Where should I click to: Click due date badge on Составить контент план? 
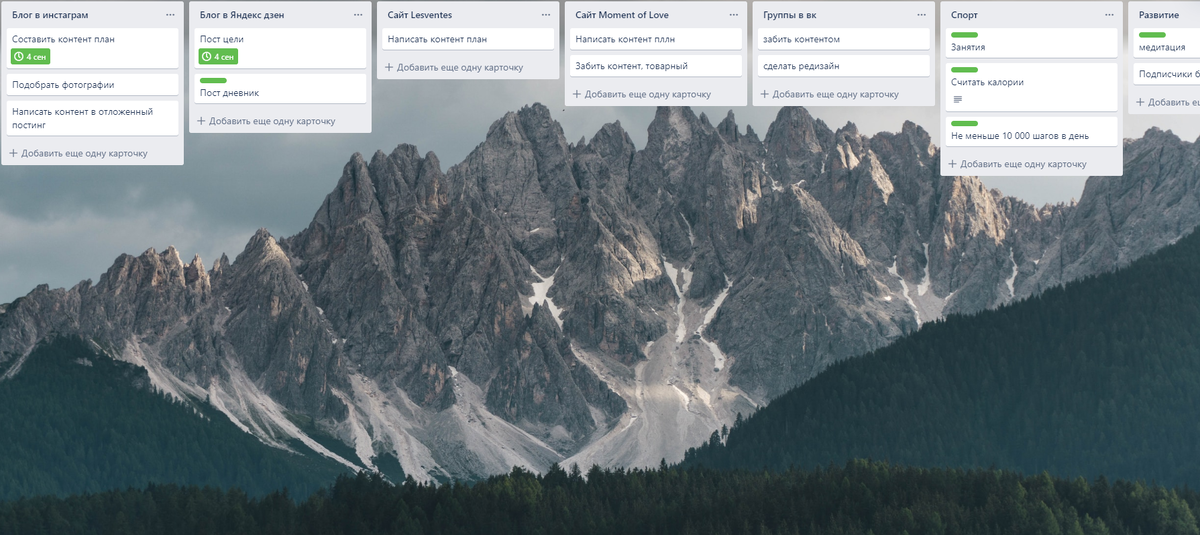pos(30,57)
